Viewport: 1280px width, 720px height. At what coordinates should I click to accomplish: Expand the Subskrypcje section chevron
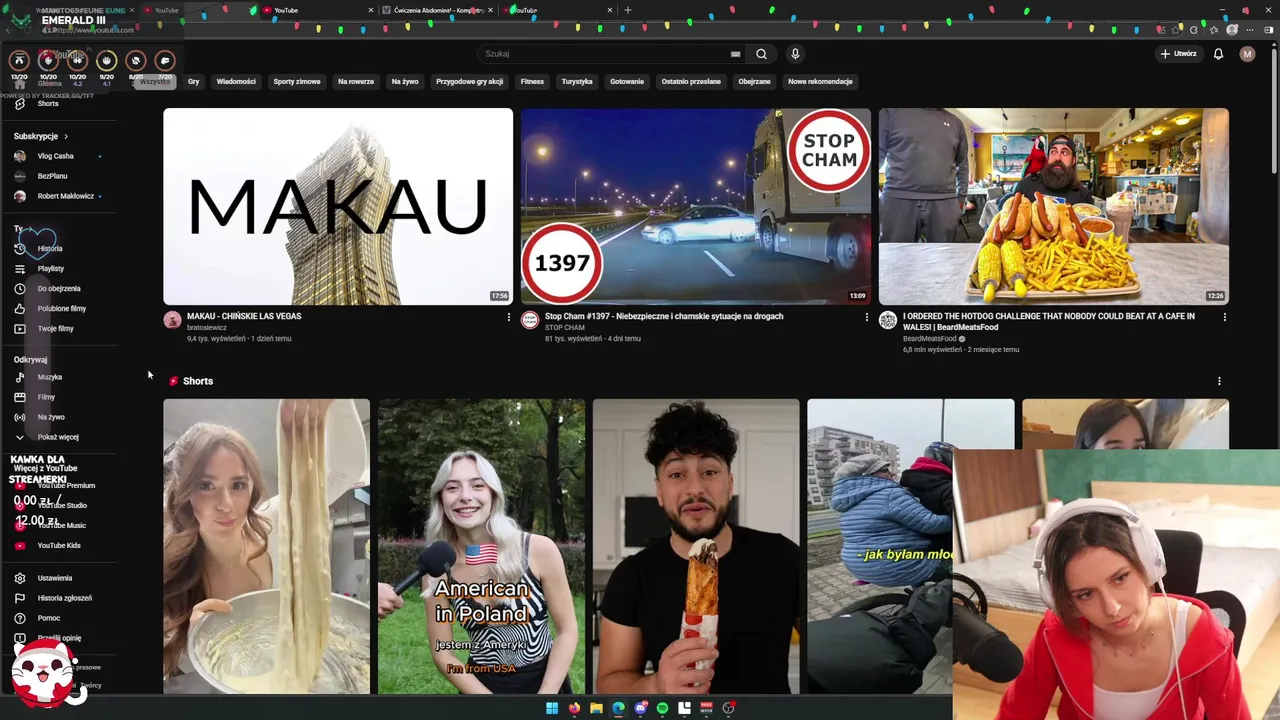pos(66,136)
